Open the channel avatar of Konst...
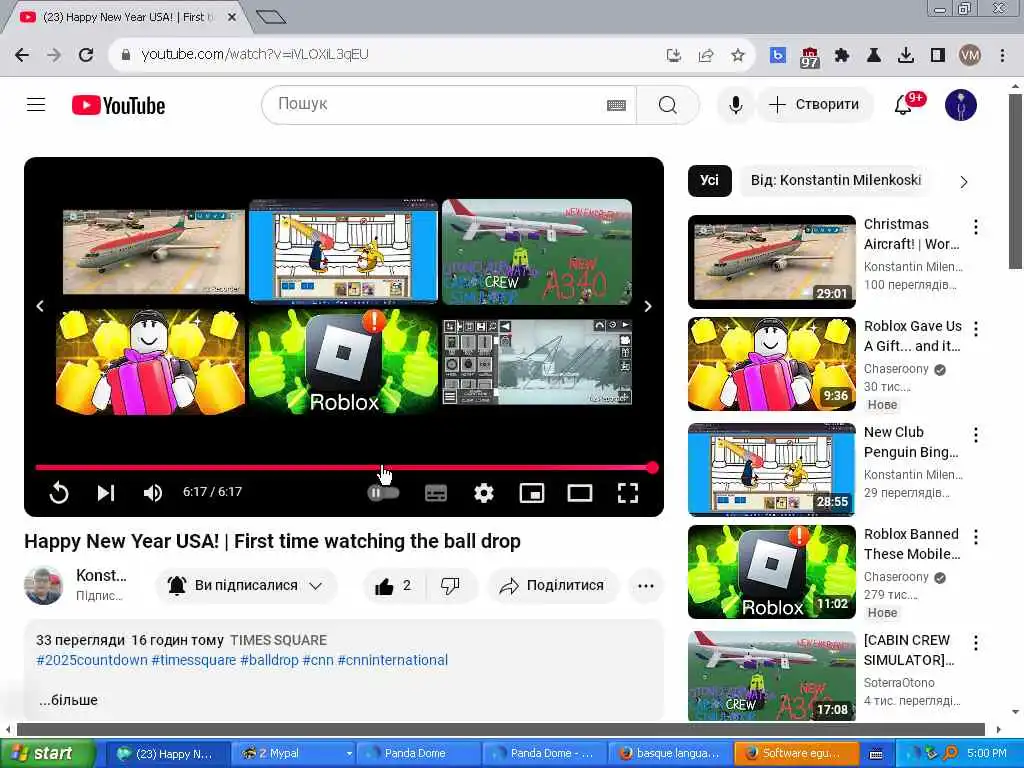 44,585
